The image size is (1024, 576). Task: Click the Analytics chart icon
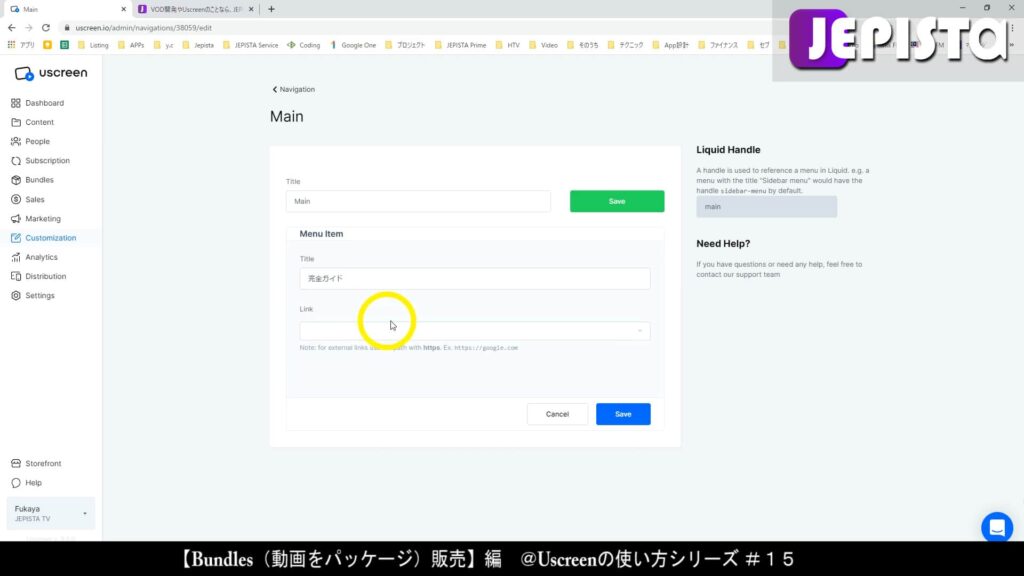coord(16,257)
